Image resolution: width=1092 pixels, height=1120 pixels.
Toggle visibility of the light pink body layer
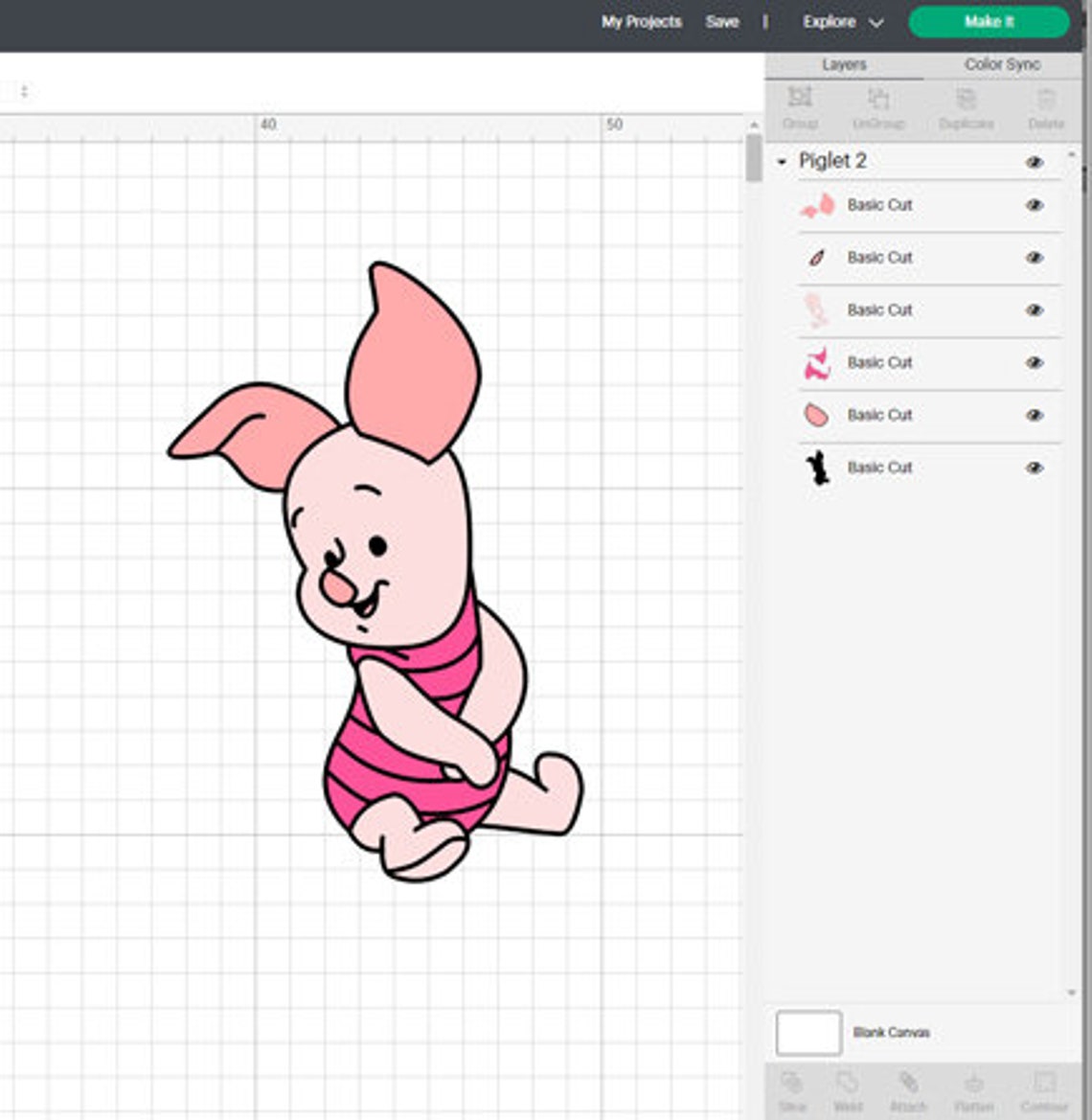coord(1035,310)
